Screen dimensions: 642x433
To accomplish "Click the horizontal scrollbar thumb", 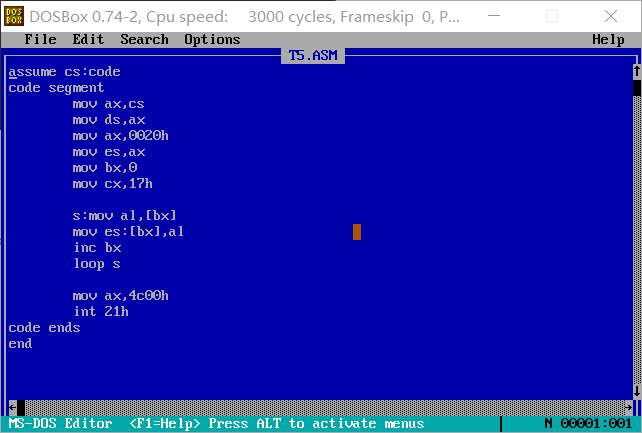I will pyautogui.click(x=21, y=408).
